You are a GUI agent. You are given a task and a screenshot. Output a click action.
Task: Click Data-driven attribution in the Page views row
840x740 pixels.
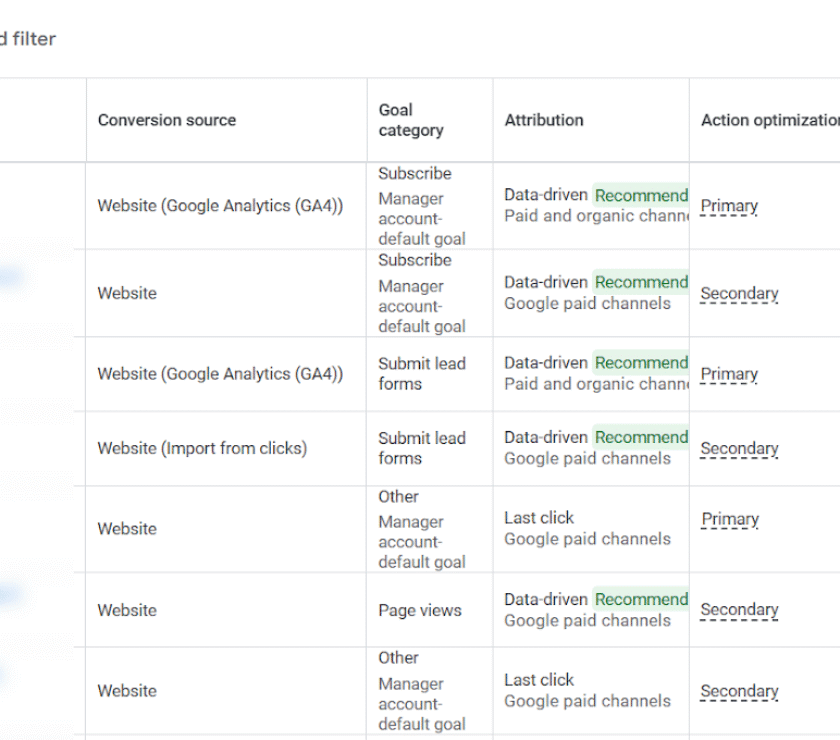tap(545, 599)
